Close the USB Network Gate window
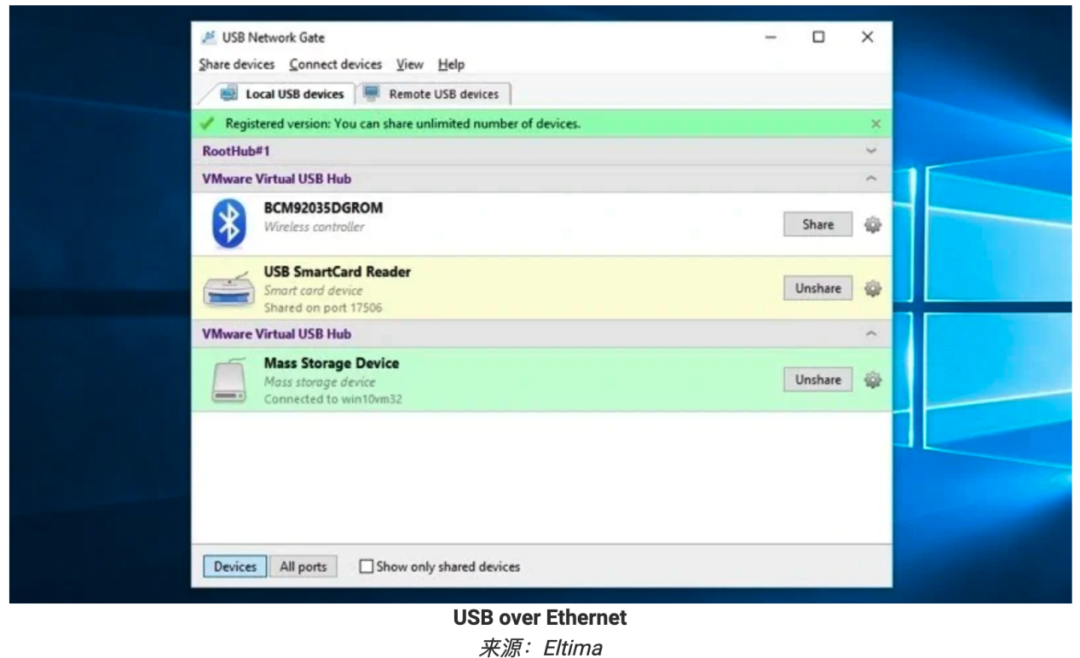 click(867, 37)
